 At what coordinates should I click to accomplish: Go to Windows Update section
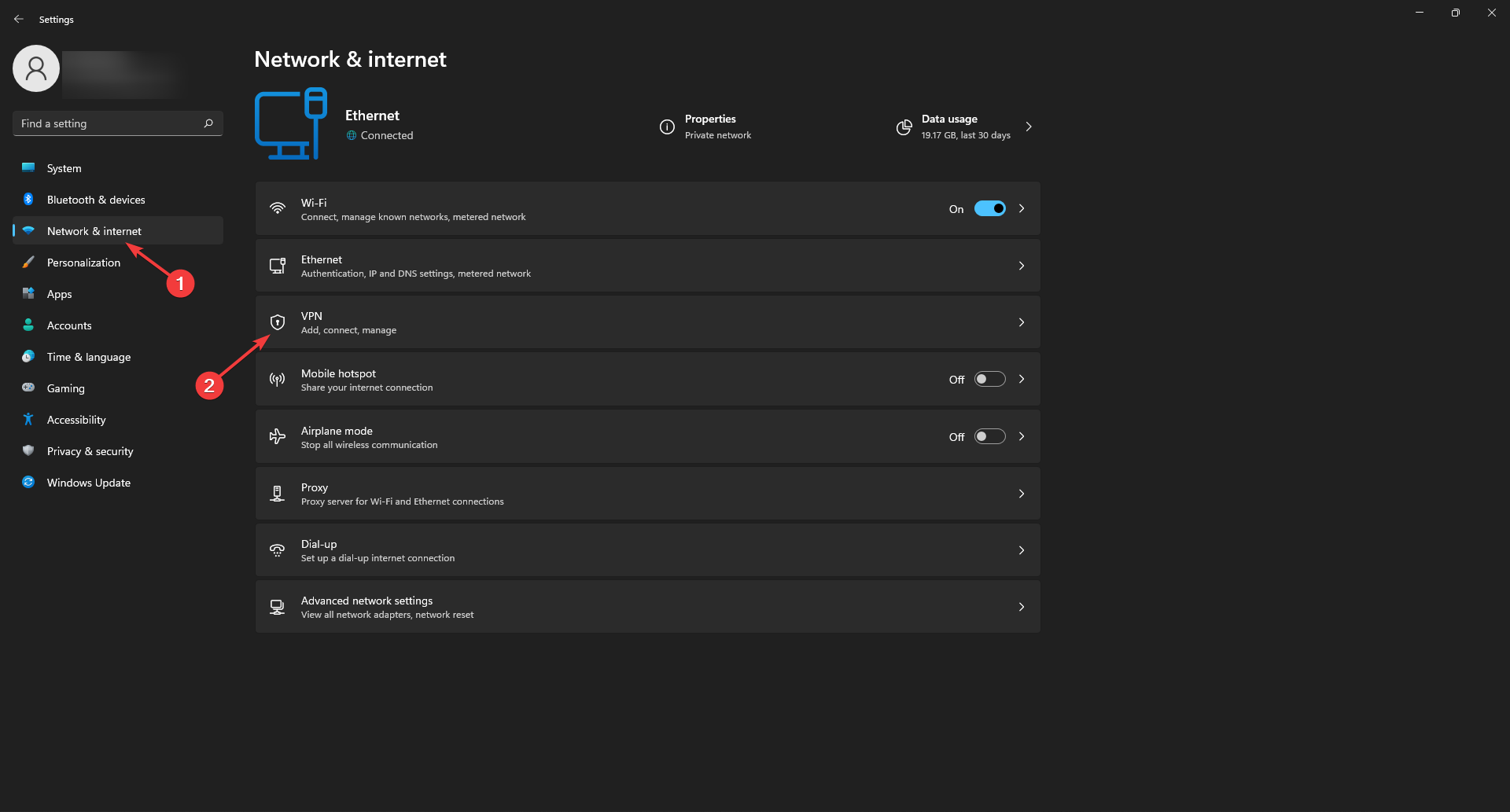(118, 483)
